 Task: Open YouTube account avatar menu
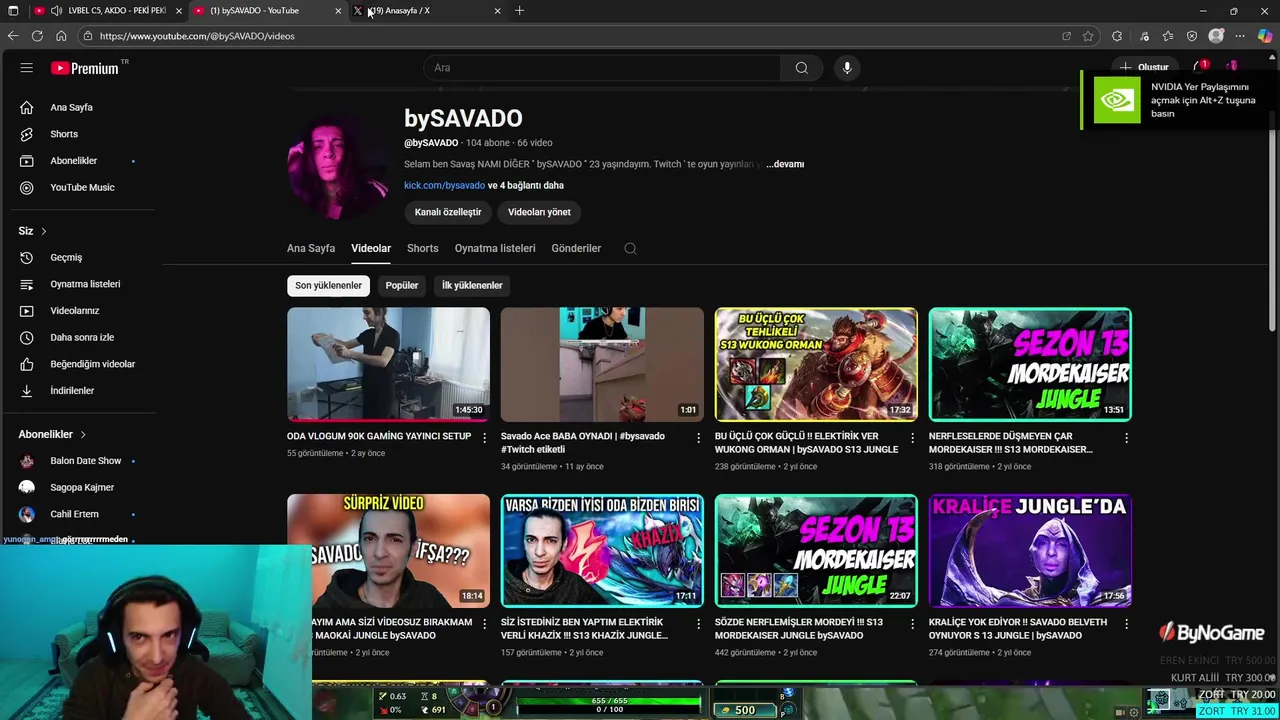(1232, 67)
